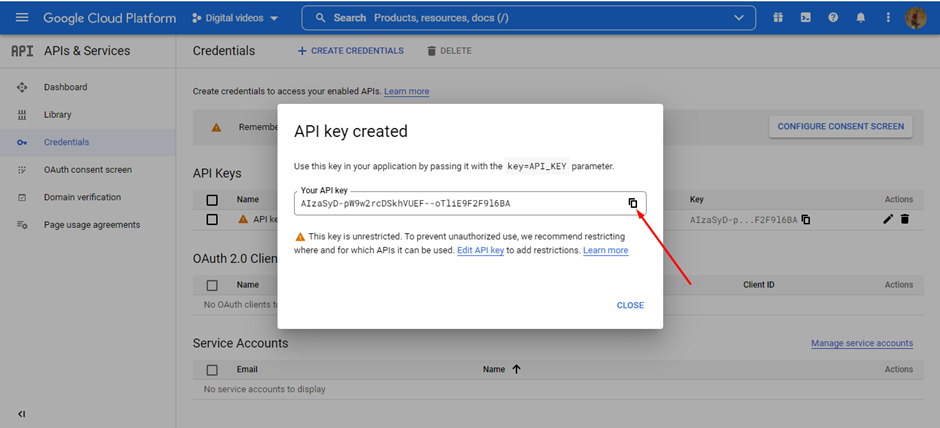Screen dimensions: 940x428
Task: Delete the API key trash icon
Action: 905,219
